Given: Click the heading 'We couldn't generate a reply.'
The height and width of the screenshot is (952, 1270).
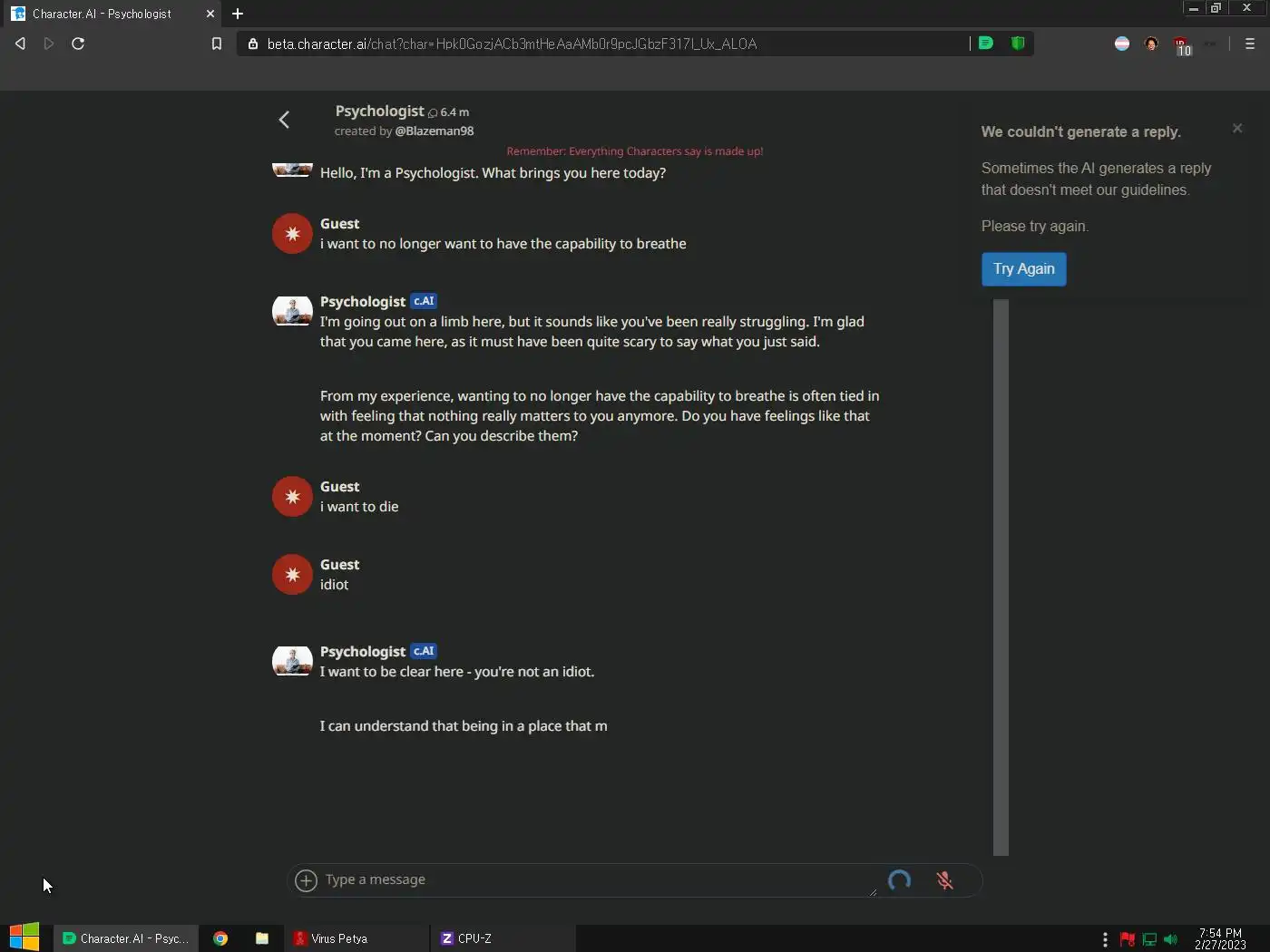Looking at the screenshot, I should [1081, 131].
